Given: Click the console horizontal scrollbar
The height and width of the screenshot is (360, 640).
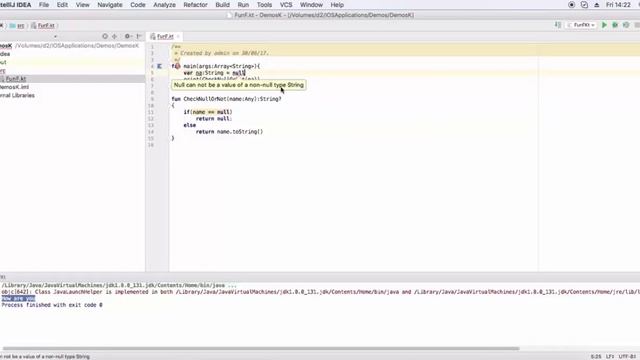Looking at the screenshot, I should pos(261,349).
